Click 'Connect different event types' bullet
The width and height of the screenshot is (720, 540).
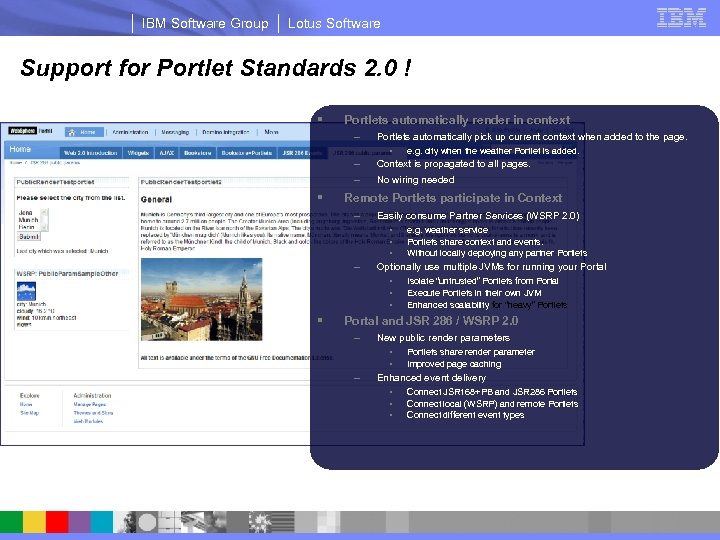[x=465, y=415]
